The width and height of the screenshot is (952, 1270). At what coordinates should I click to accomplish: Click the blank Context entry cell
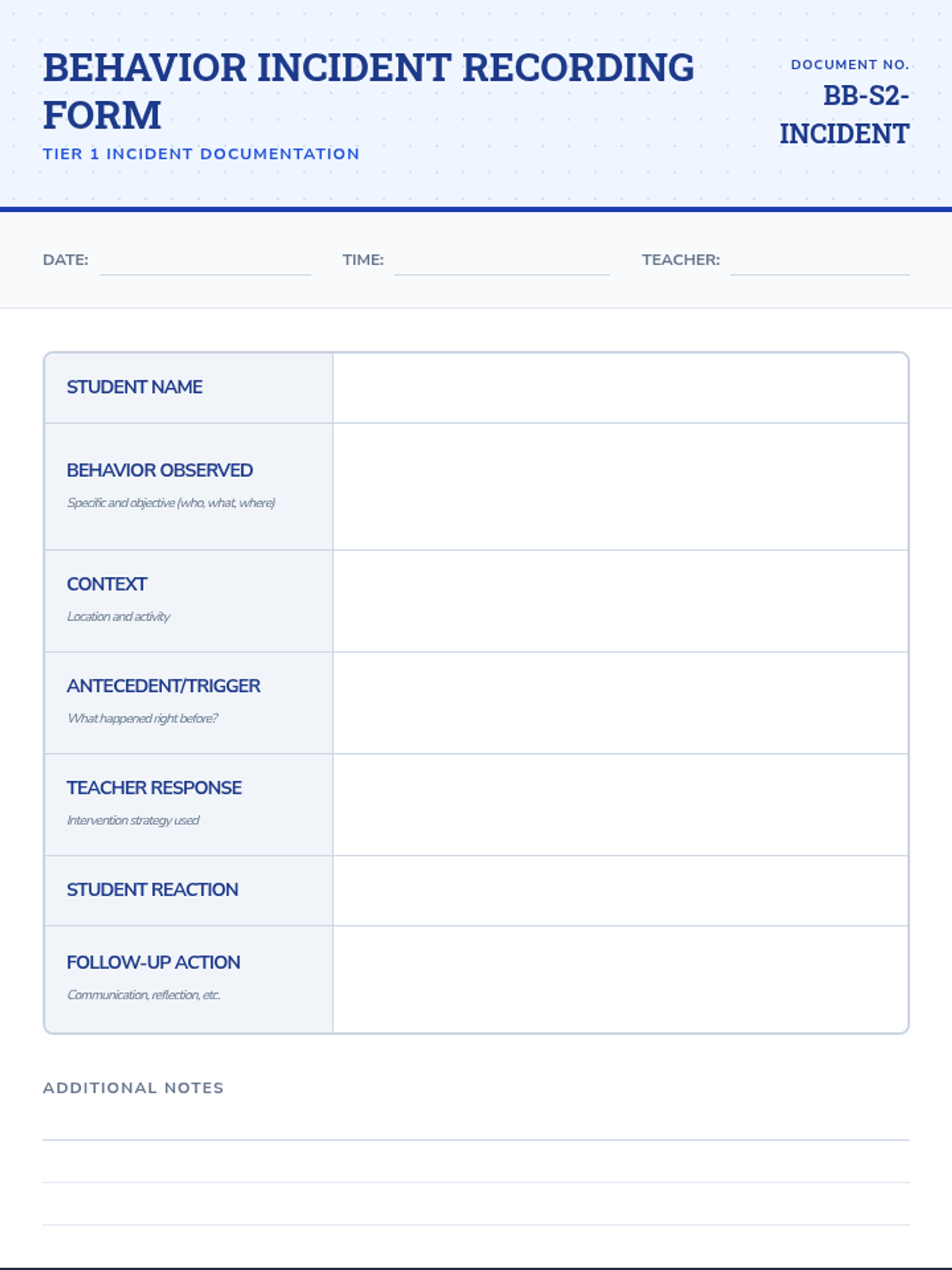[620, 601]
